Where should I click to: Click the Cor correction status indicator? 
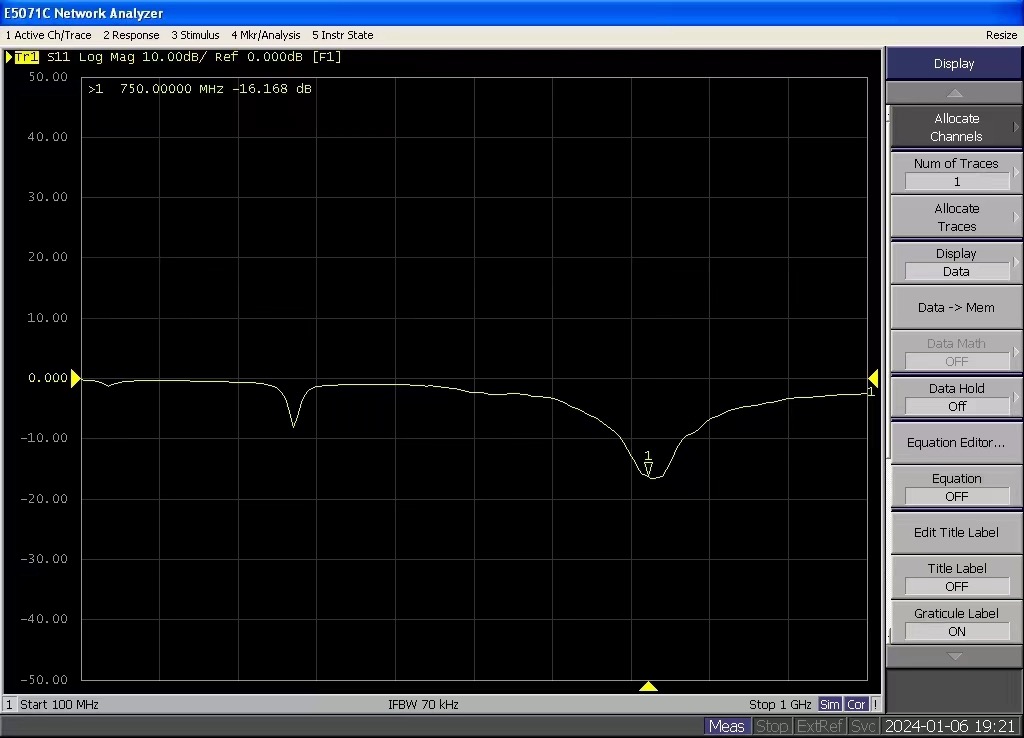point(856,704)
